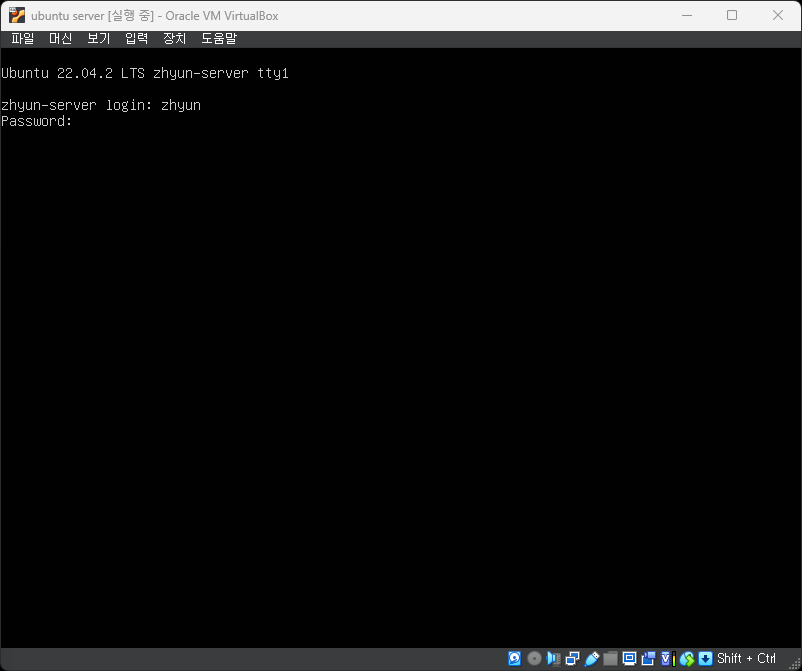The width and height of the screenshot is (802, 671).
Task: Click the display settings icon
Action: click(x=629, y=659)
